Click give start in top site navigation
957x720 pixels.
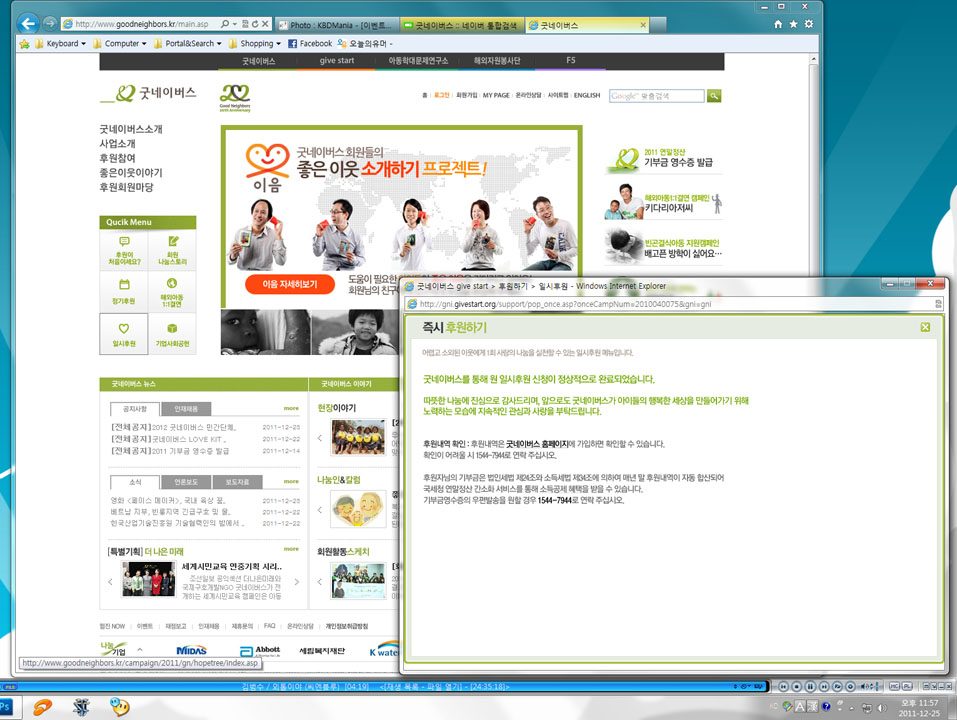pos(336,60)
